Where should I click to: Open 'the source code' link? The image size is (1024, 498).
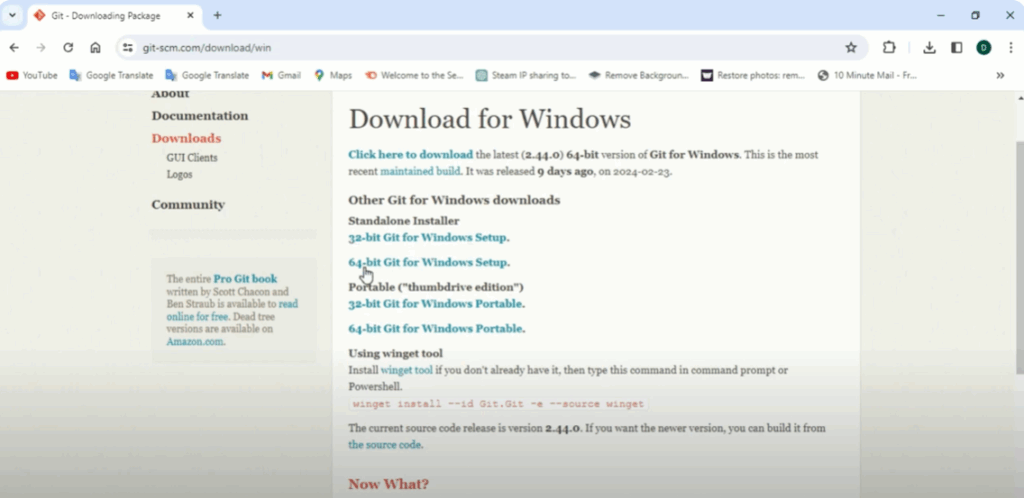point(384,444)
